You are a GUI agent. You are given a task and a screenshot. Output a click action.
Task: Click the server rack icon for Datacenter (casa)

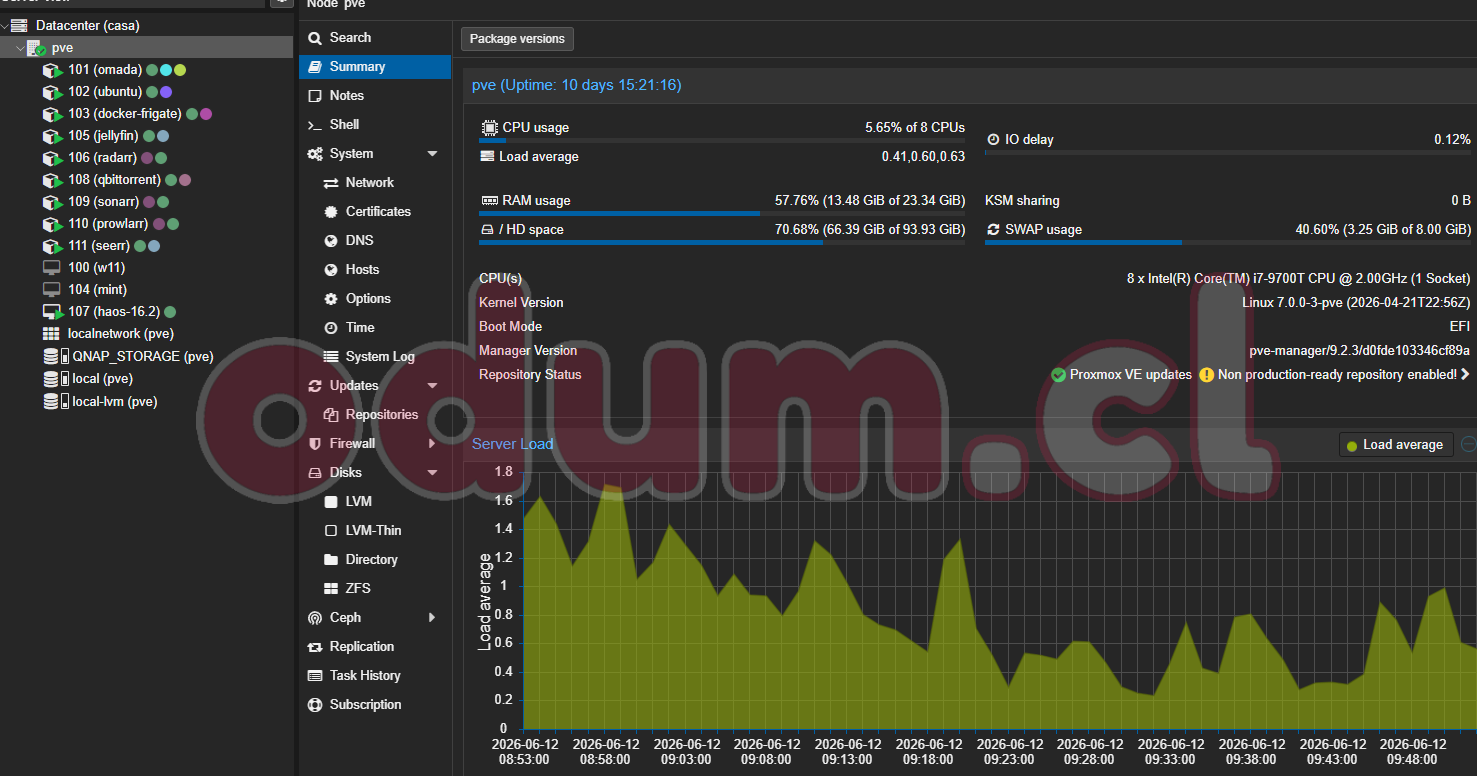(x=19, y=25)
